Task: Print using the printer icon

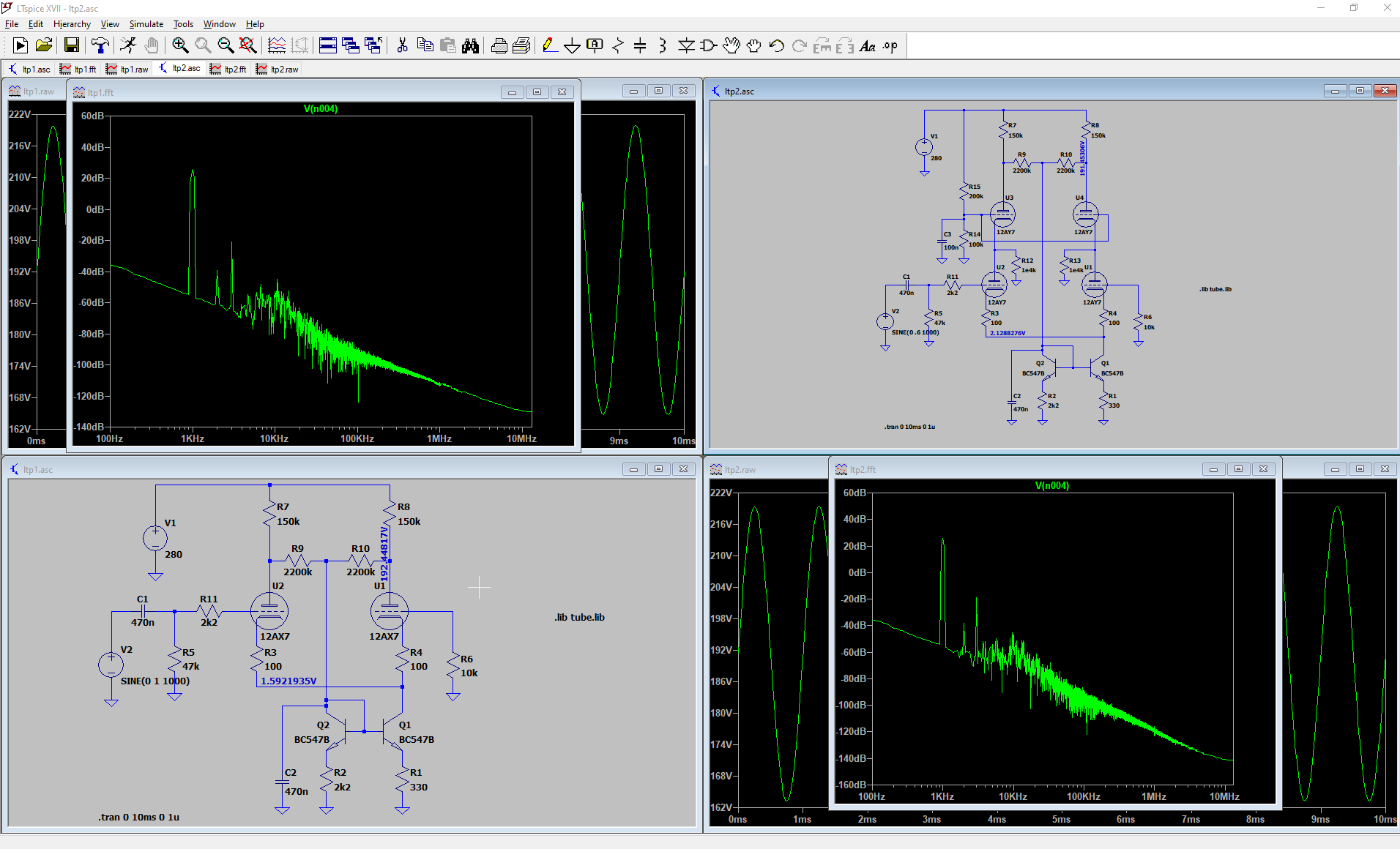Action: pos(499,46)
